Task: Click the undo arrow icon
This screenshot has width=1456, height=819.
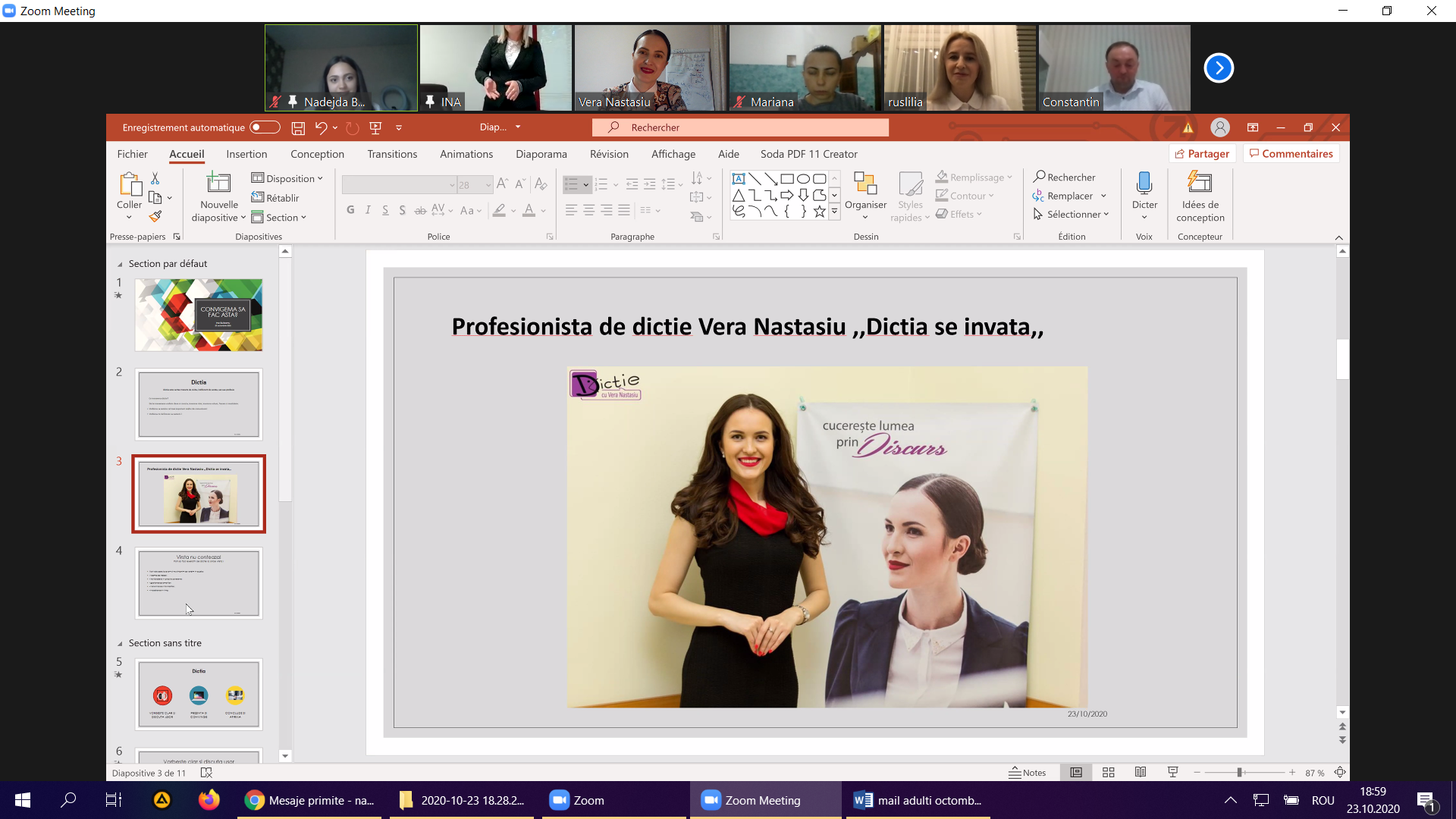Action: [321, 127]
